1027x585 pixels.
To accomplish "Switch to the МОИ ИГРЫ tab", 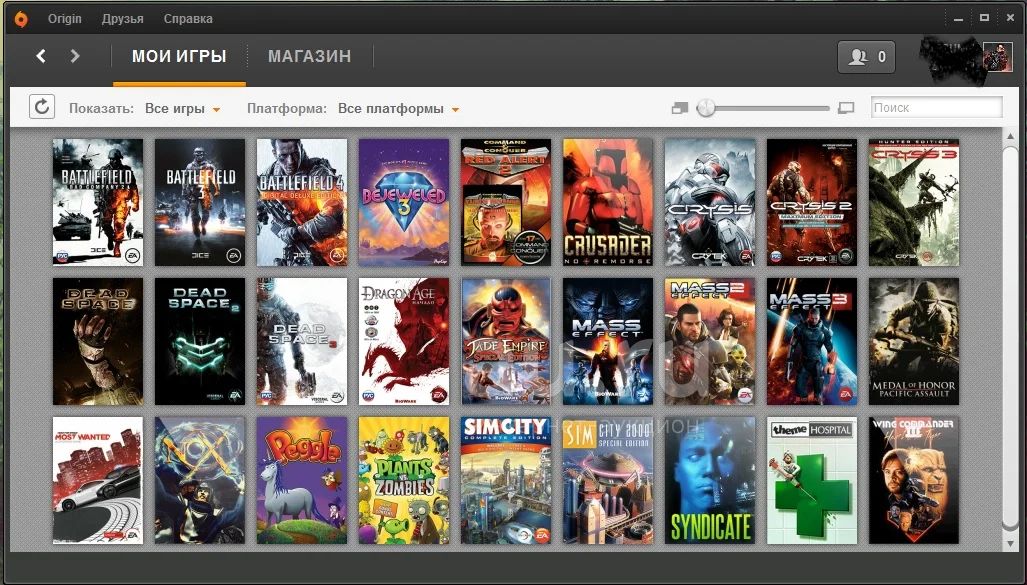I will [179, 56].
